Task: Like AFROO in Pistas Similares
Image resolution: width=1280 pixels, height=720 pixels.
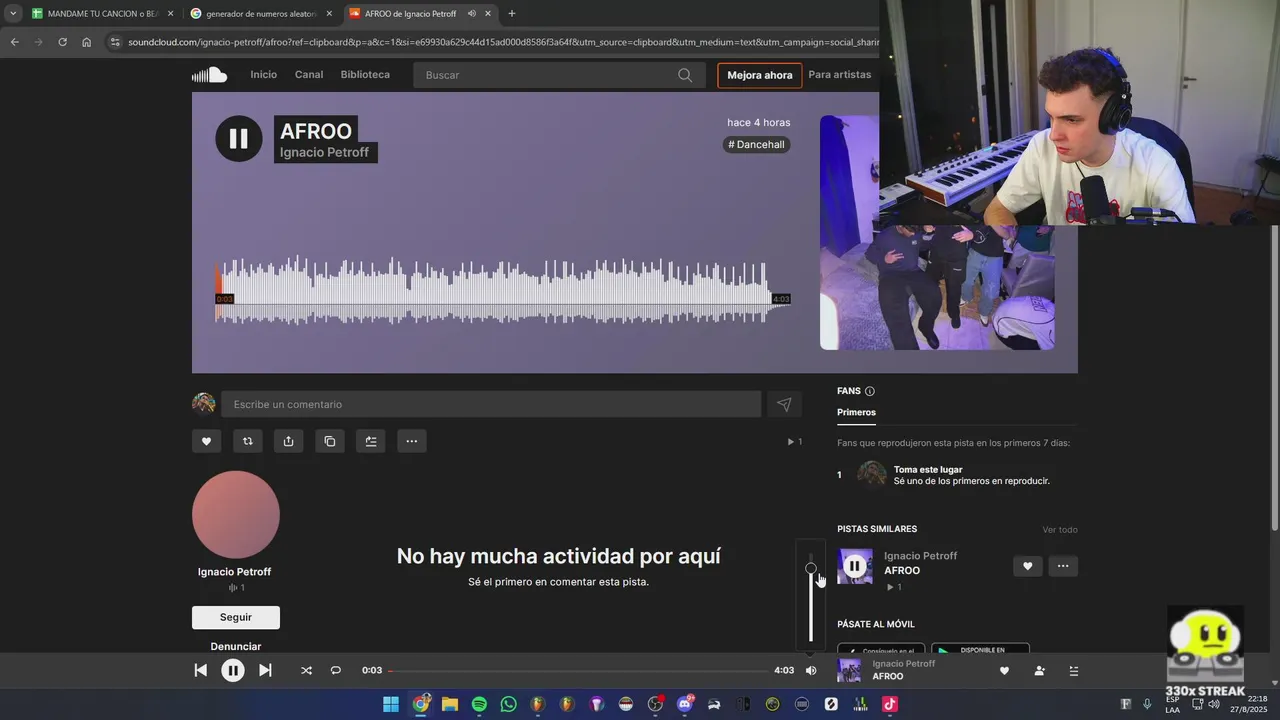Action: (1027, 566)
